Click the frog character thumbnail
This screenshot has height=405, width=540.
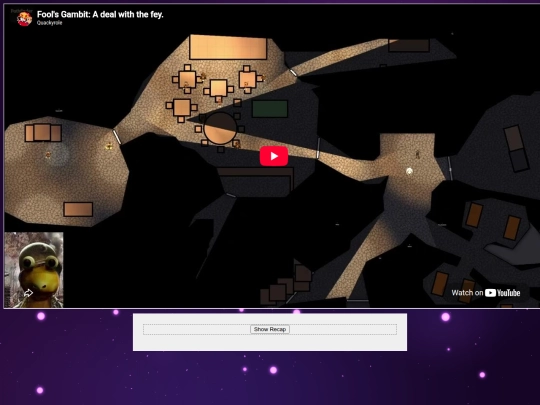tap(34, 270)
